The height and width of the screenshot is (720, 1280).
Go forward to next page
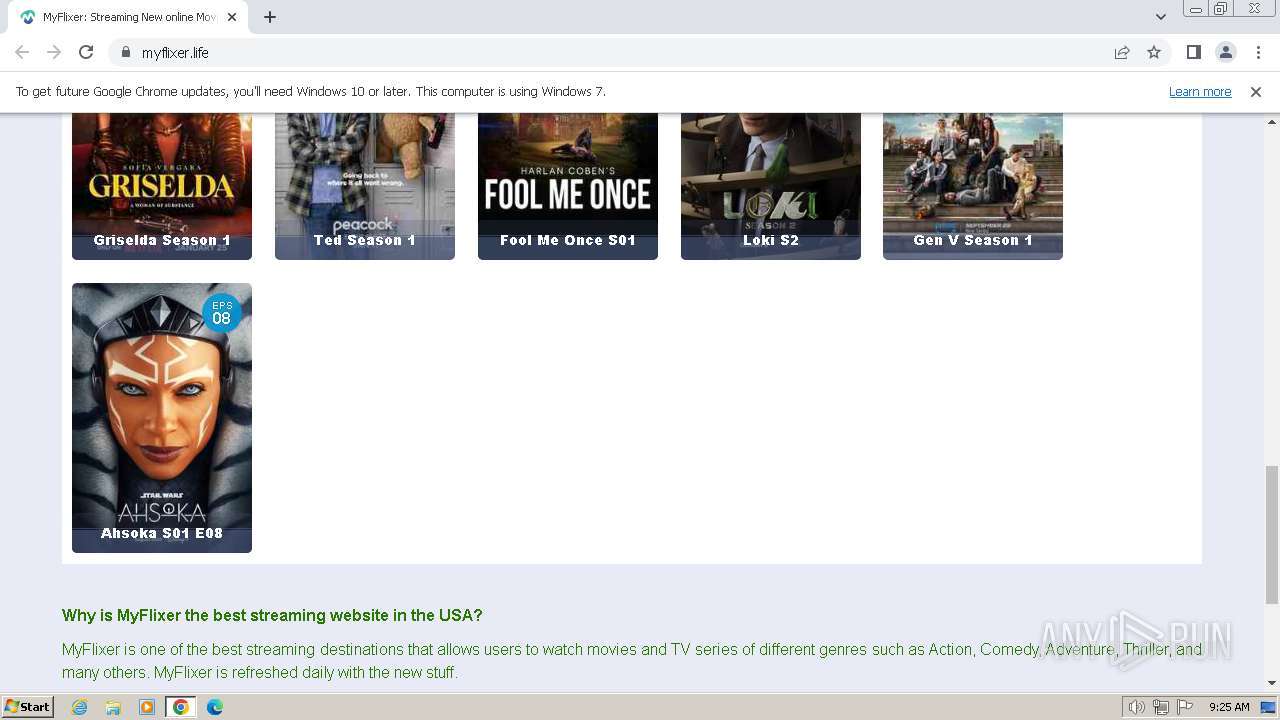click(54, 52)
